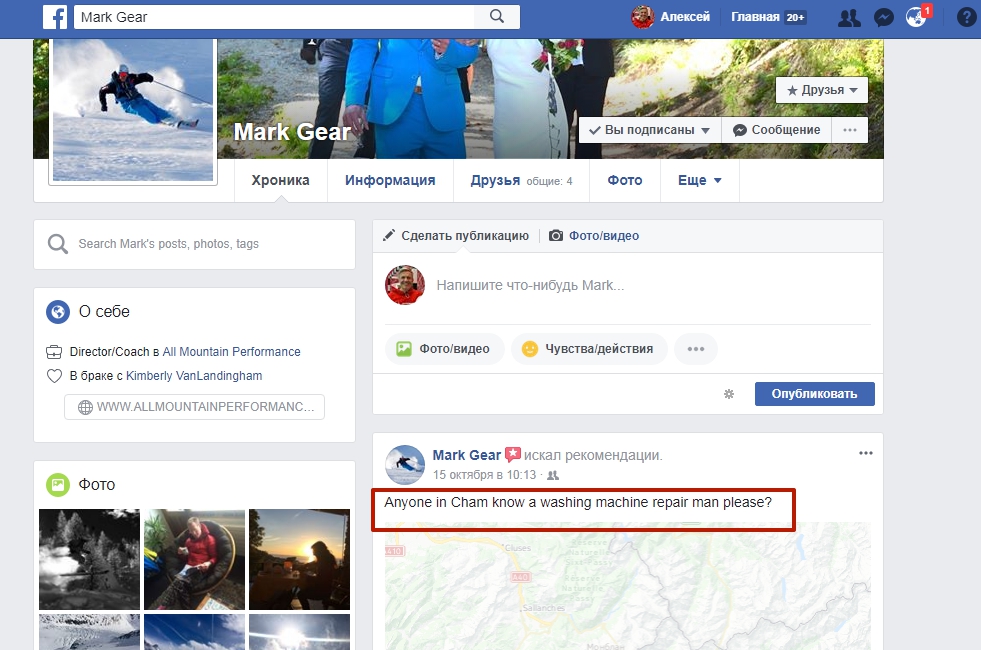Open the All Mountain Performance link
Image resolution: width=981 pixels, height=650 pixels.
231,352
